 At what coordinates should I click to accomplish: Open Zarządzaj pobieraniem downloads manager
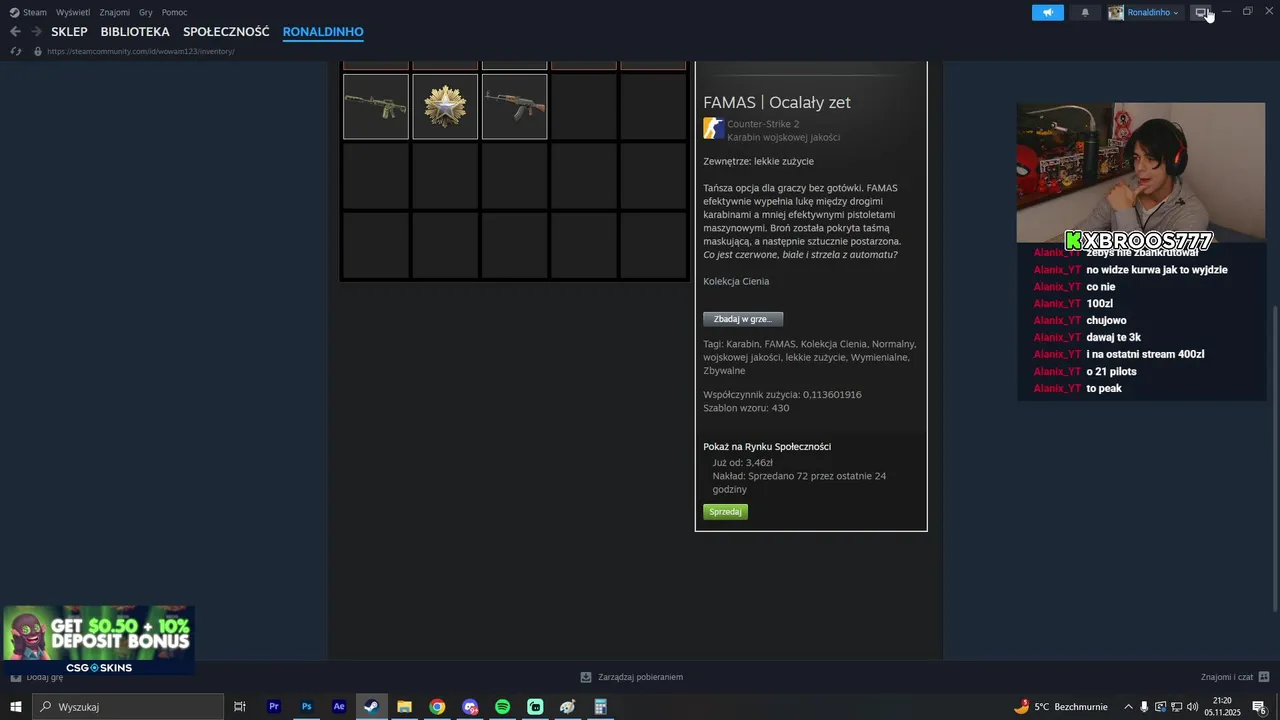tap(632, 677)
